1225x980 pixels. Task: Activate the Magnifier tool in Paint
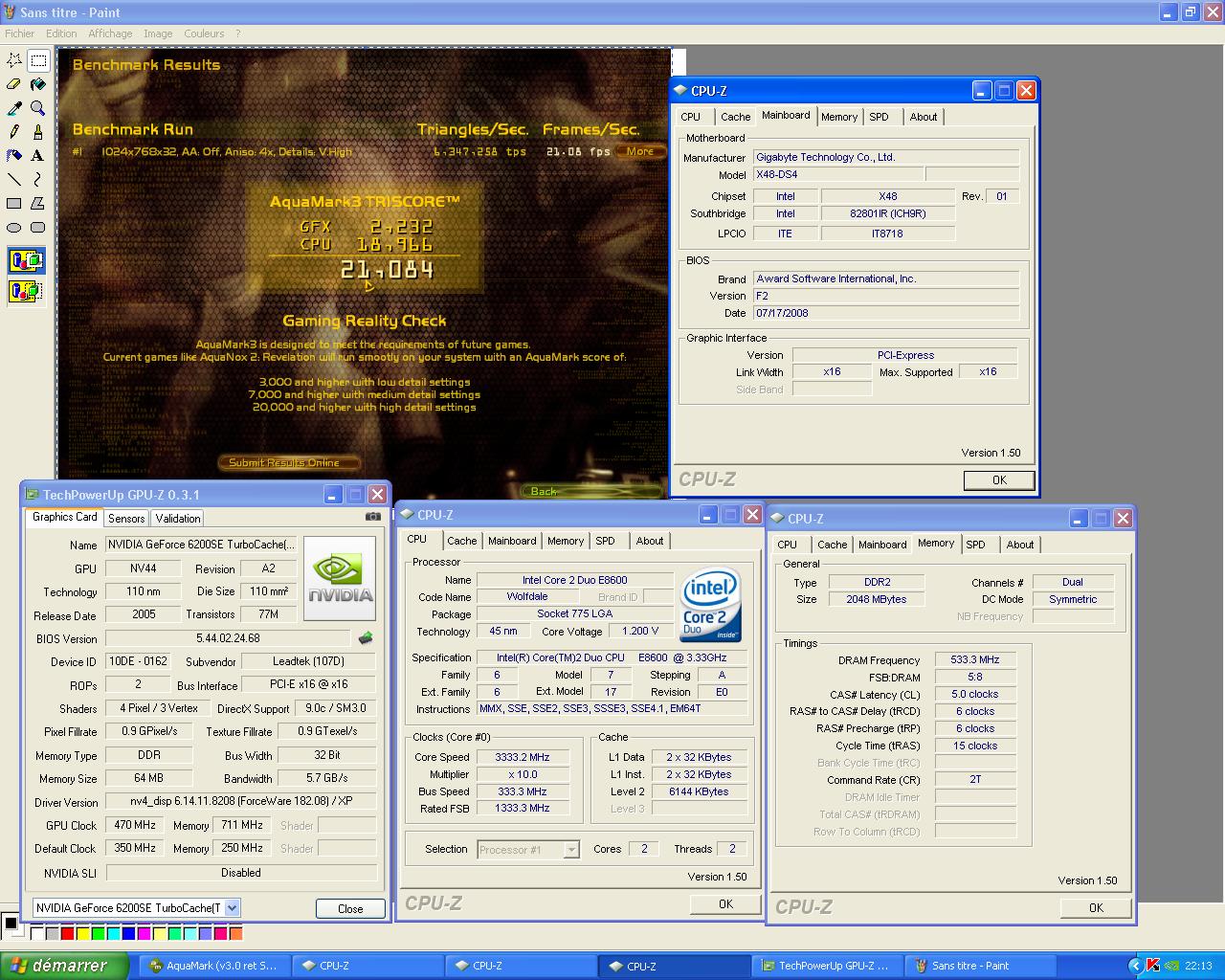click(x=38, y=108)
